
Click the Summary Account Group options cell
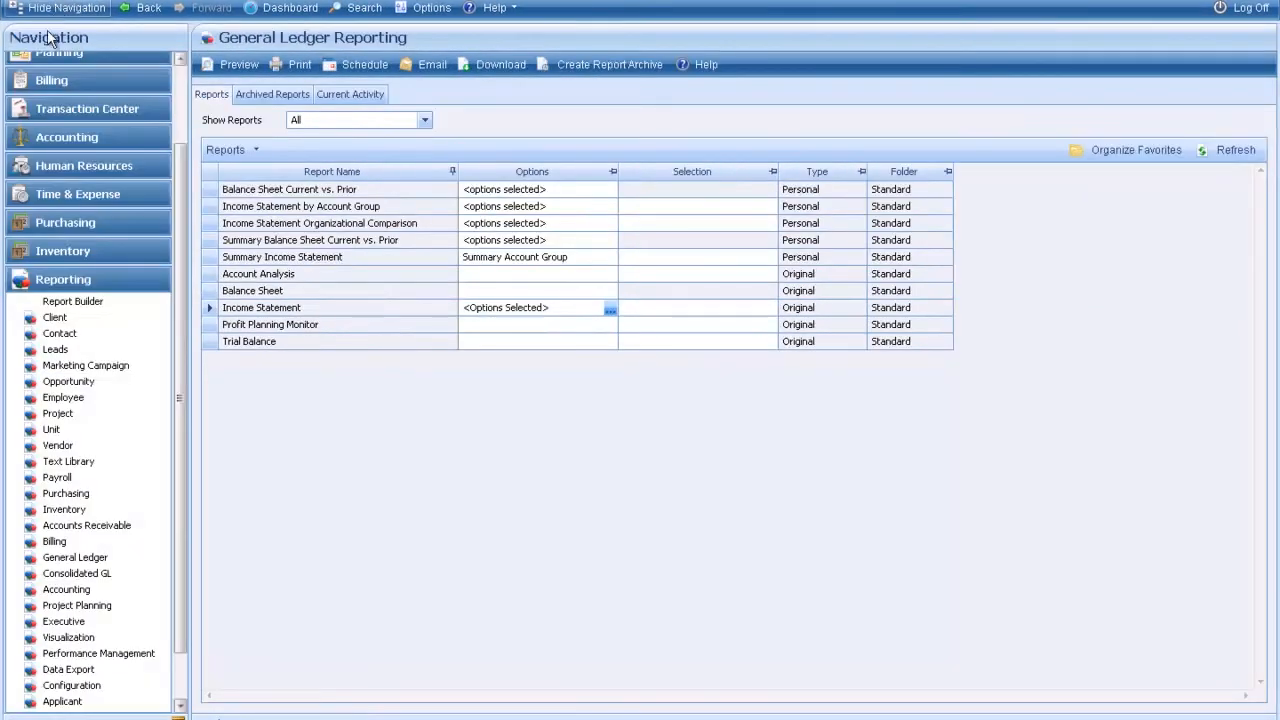tap(538, 257)
